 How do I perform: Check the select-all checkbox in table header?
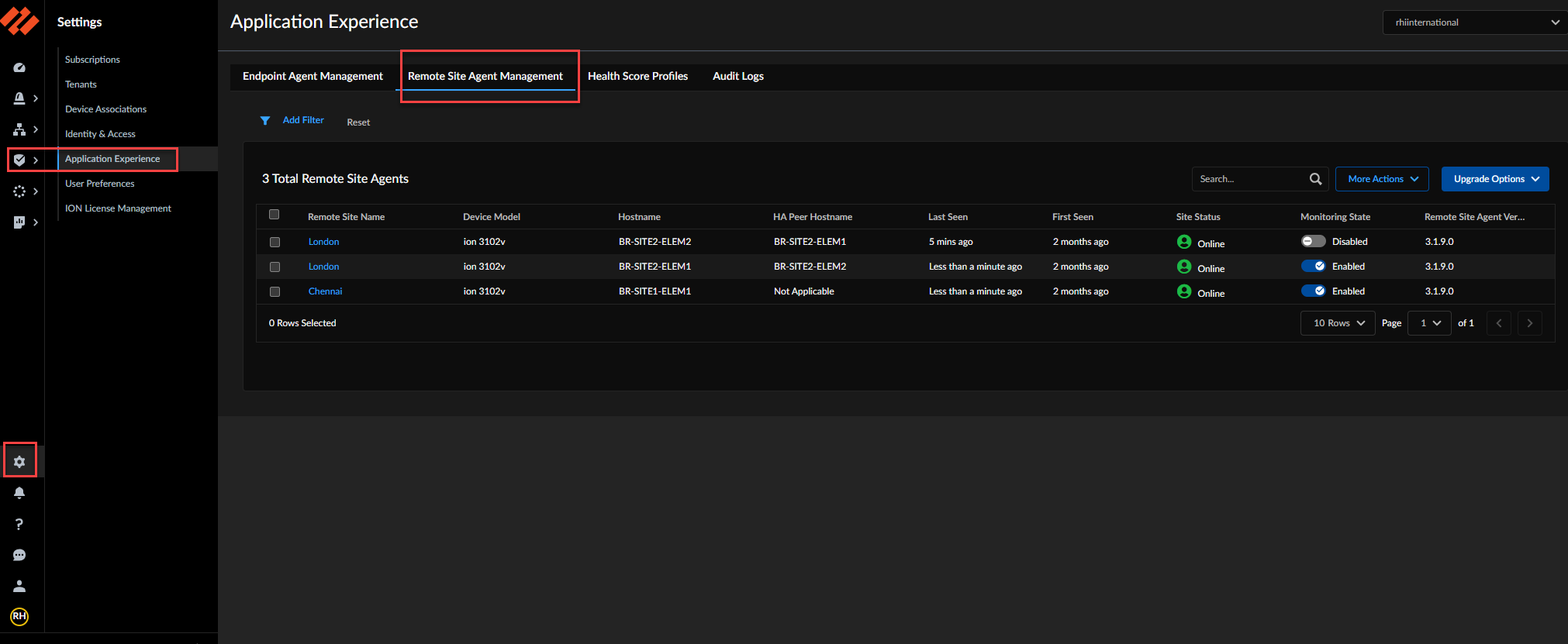click(x=274, y=215)
